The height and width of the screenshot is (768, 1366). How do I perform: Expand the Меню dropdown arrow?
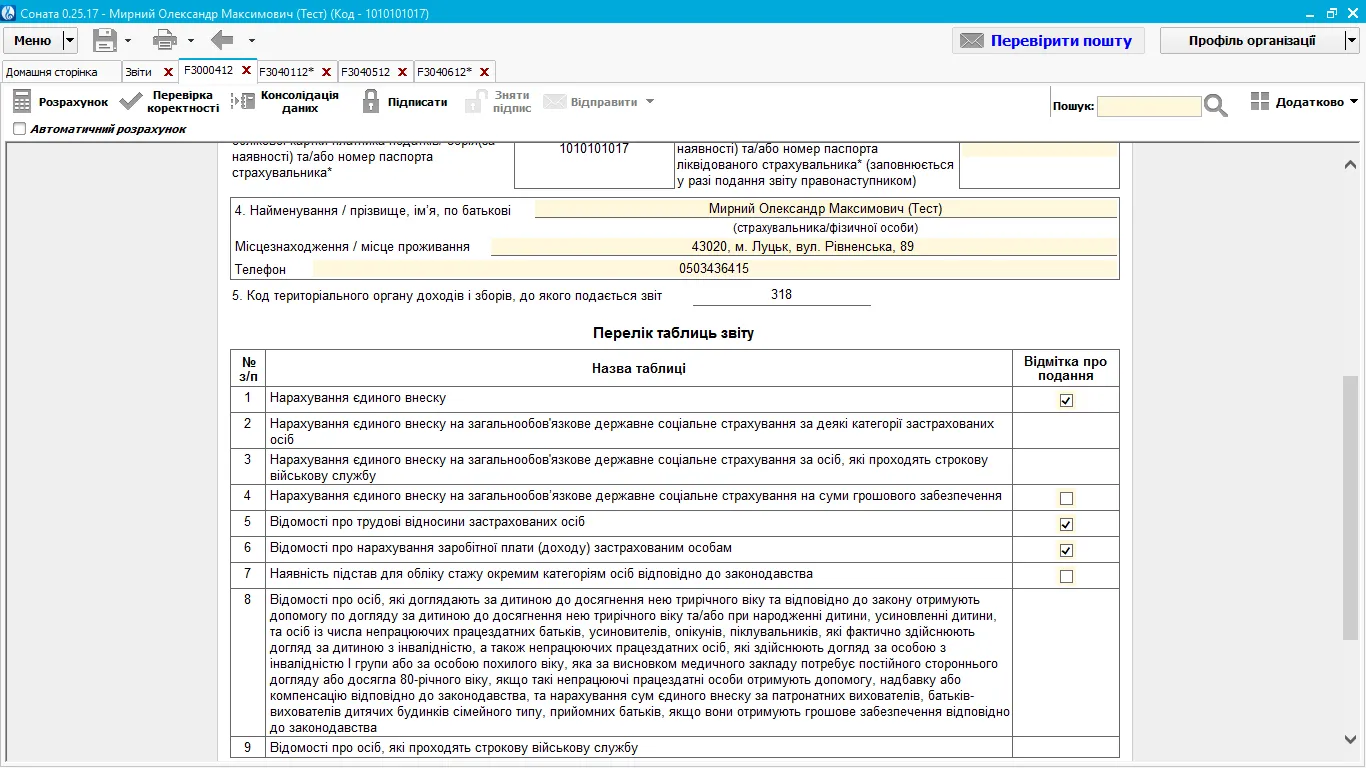point(69,41)
